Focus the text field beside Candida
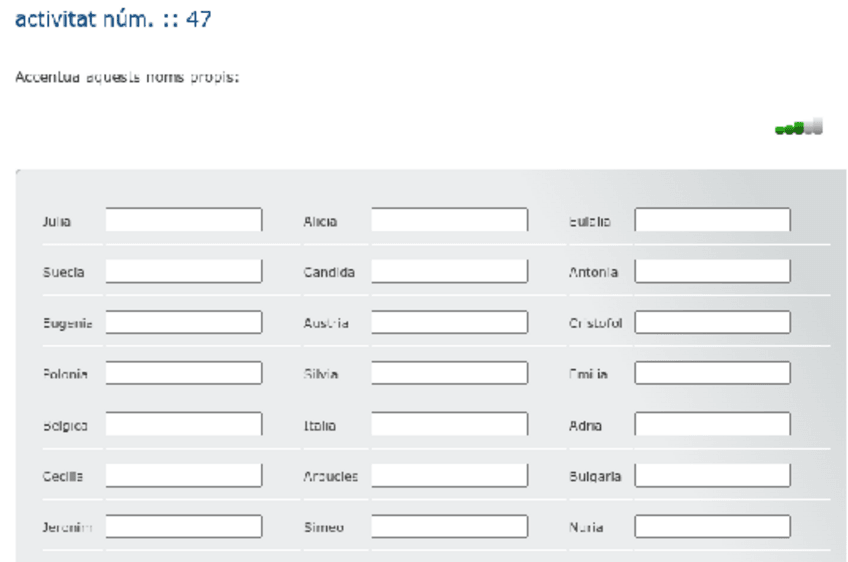Screen dimensions: 848x562 449,272
